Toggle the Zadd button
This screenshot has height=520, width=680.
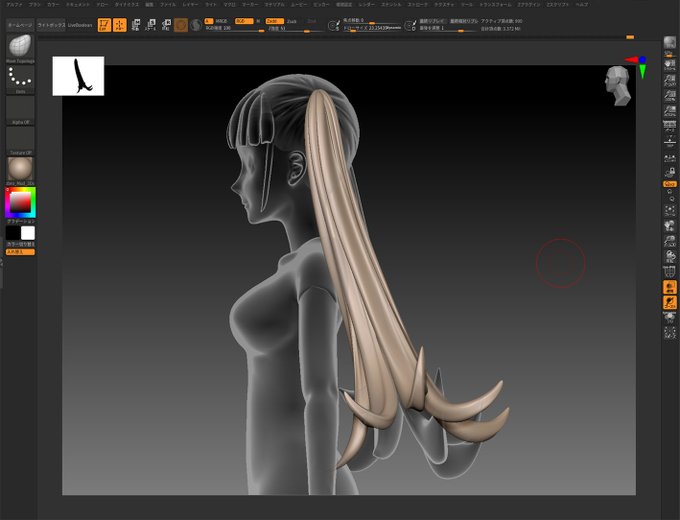coord(275,21)
